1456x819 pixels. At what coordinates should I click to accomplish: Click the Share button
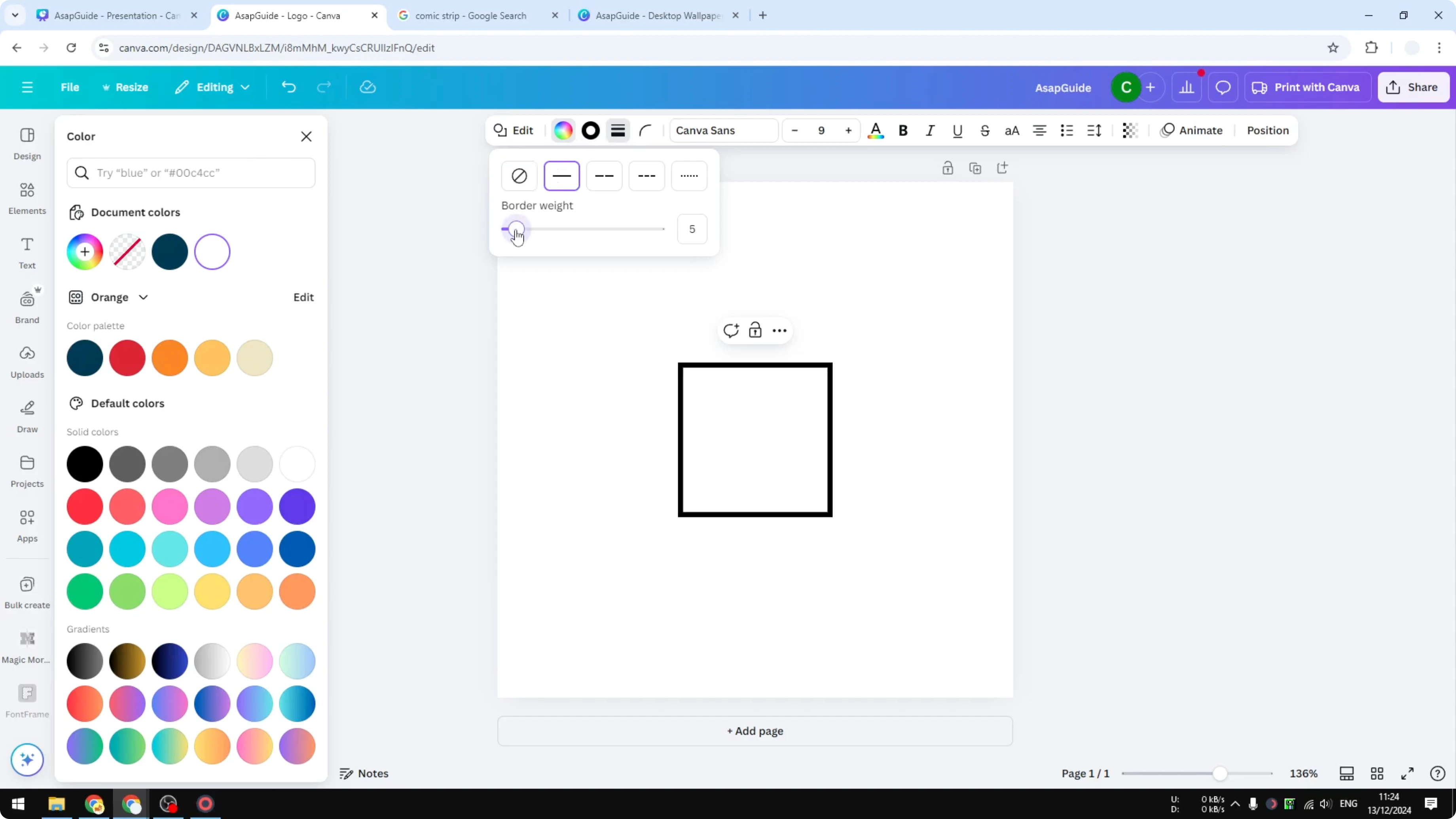[1413, 87]
